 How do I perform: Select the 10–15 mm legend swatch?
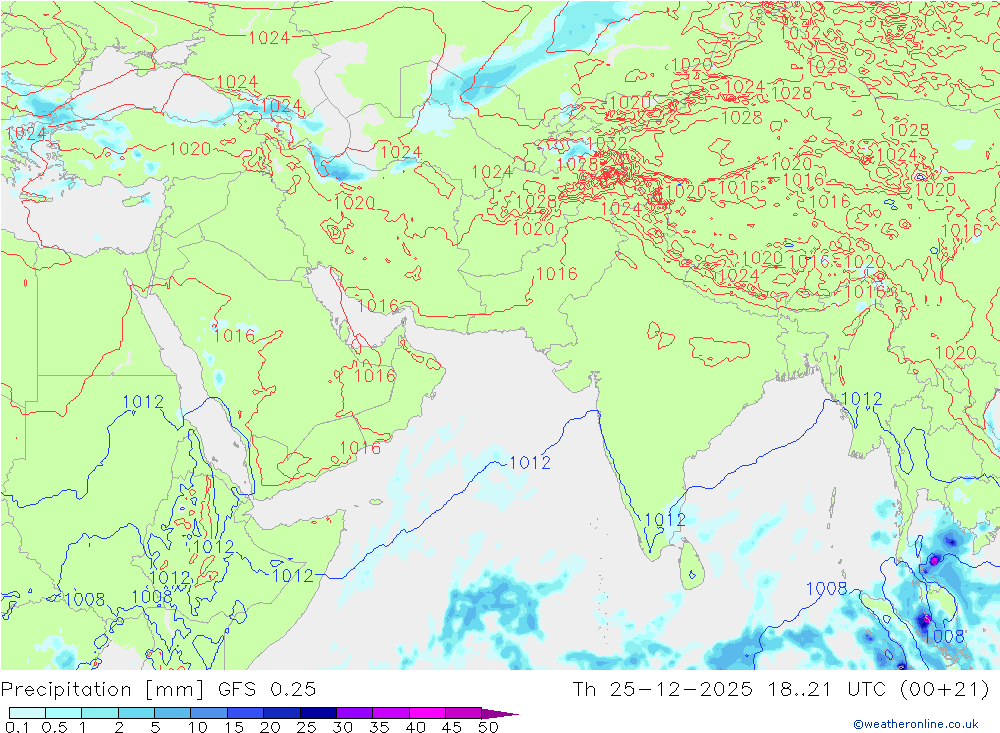click(x=209, y=713)
